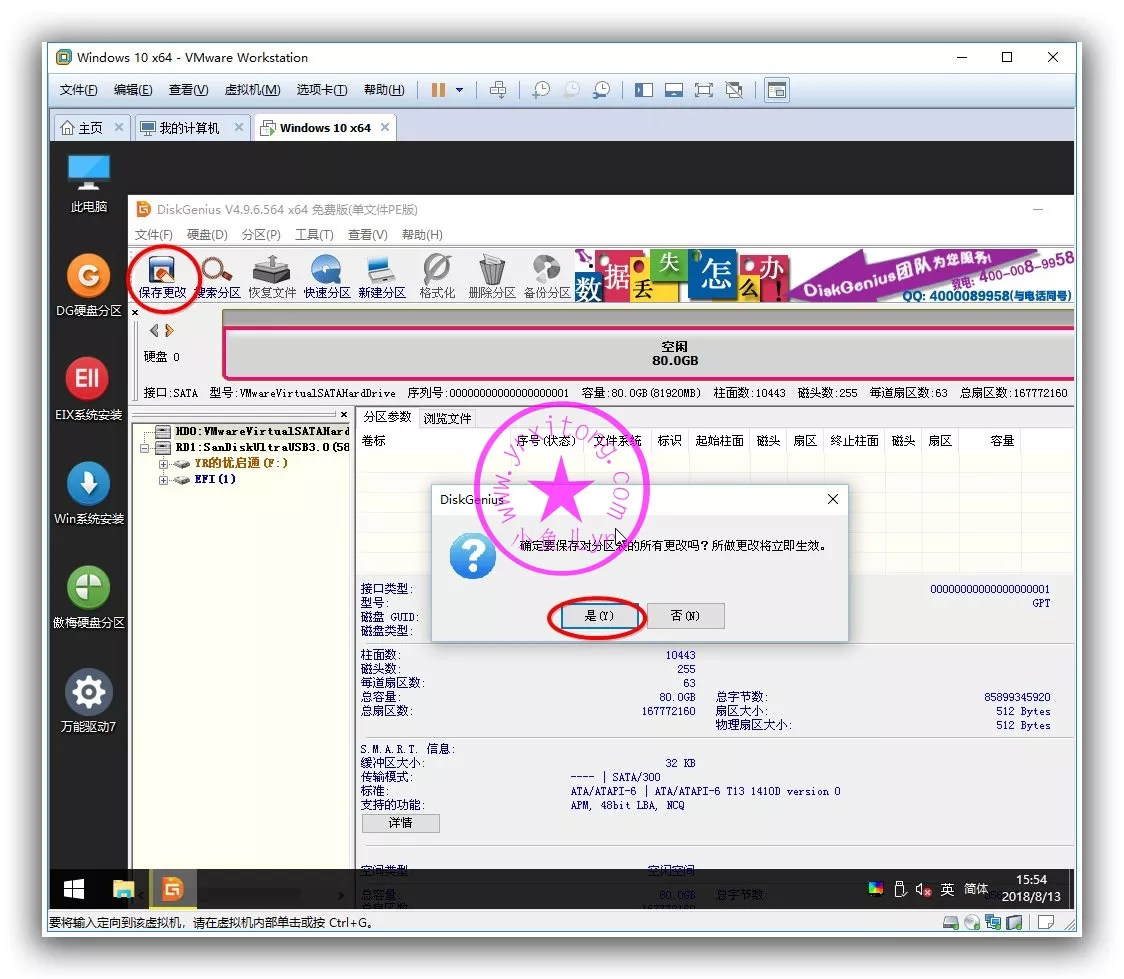Click the 搜索分区 search partition icon
This screenshot has height=979, width=1124.
[x=217, y=277]
